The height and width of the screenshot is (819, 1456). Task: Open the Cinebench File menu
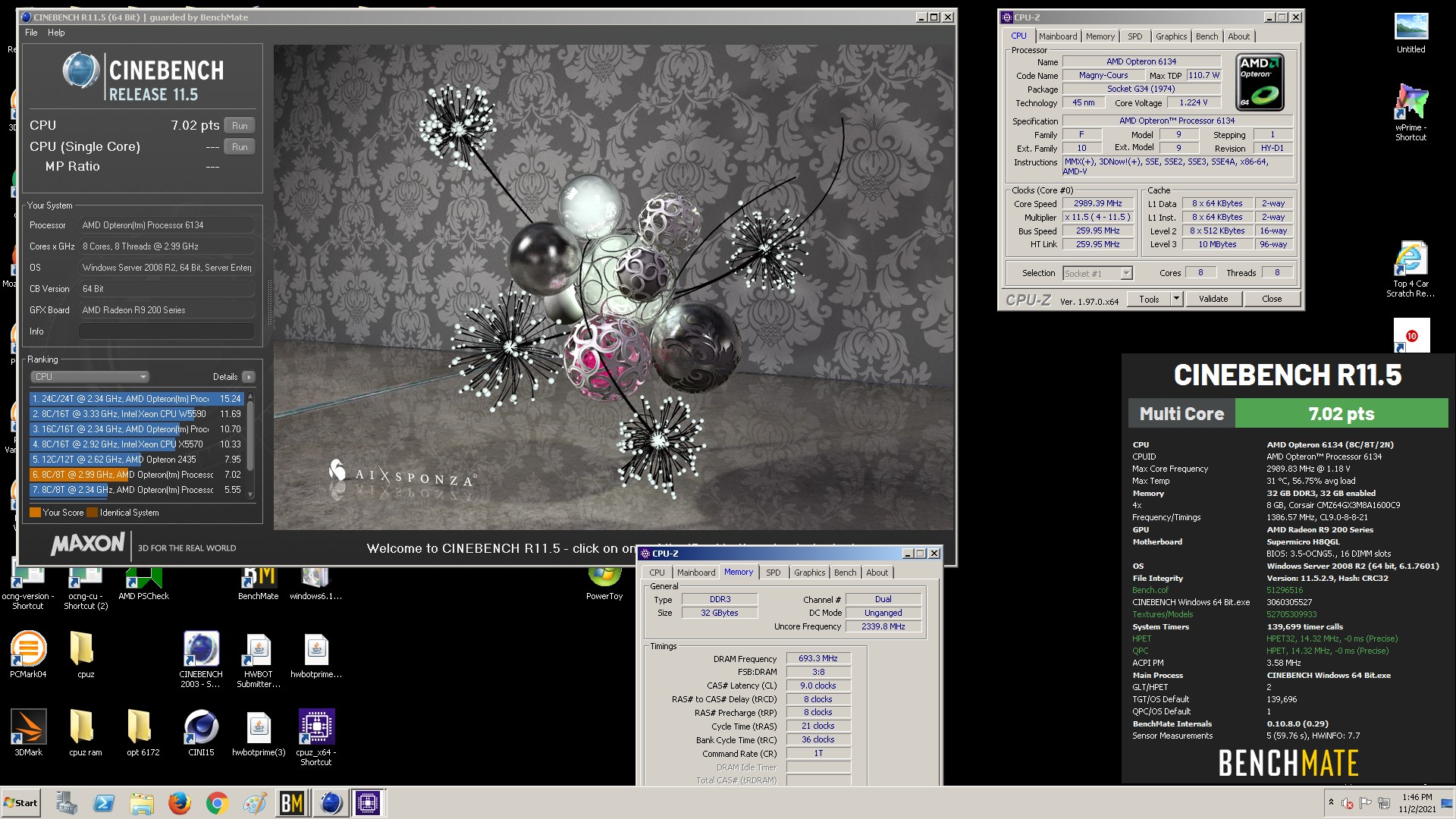point(31,33)
